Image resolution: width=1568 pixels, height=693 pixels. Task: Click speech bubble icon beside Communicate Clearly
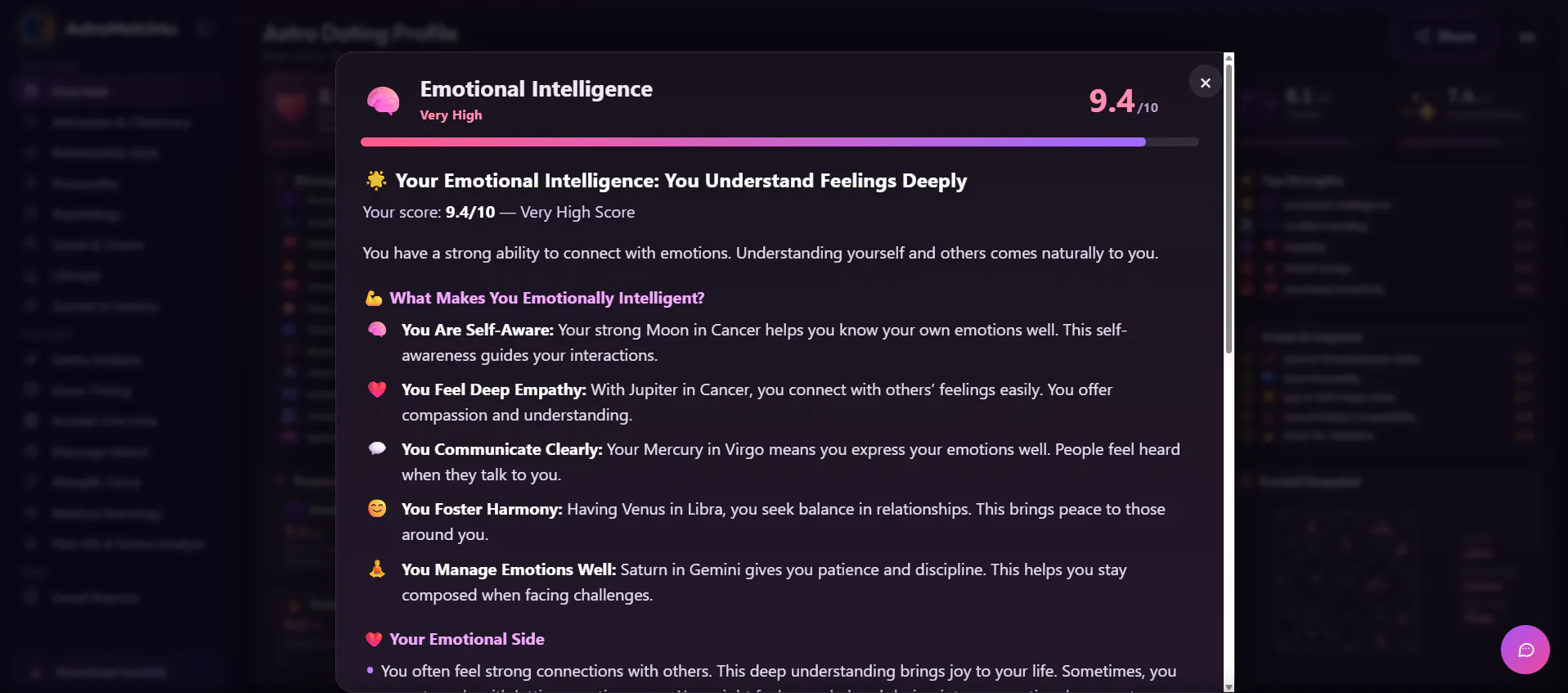click(377, 448)
